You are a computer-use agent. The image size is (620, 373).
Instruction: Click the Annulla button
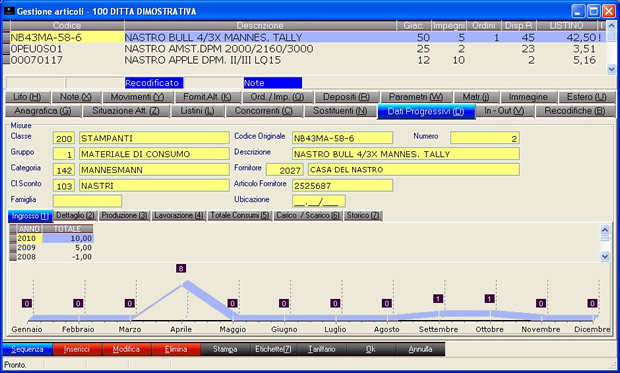[420, 349]
